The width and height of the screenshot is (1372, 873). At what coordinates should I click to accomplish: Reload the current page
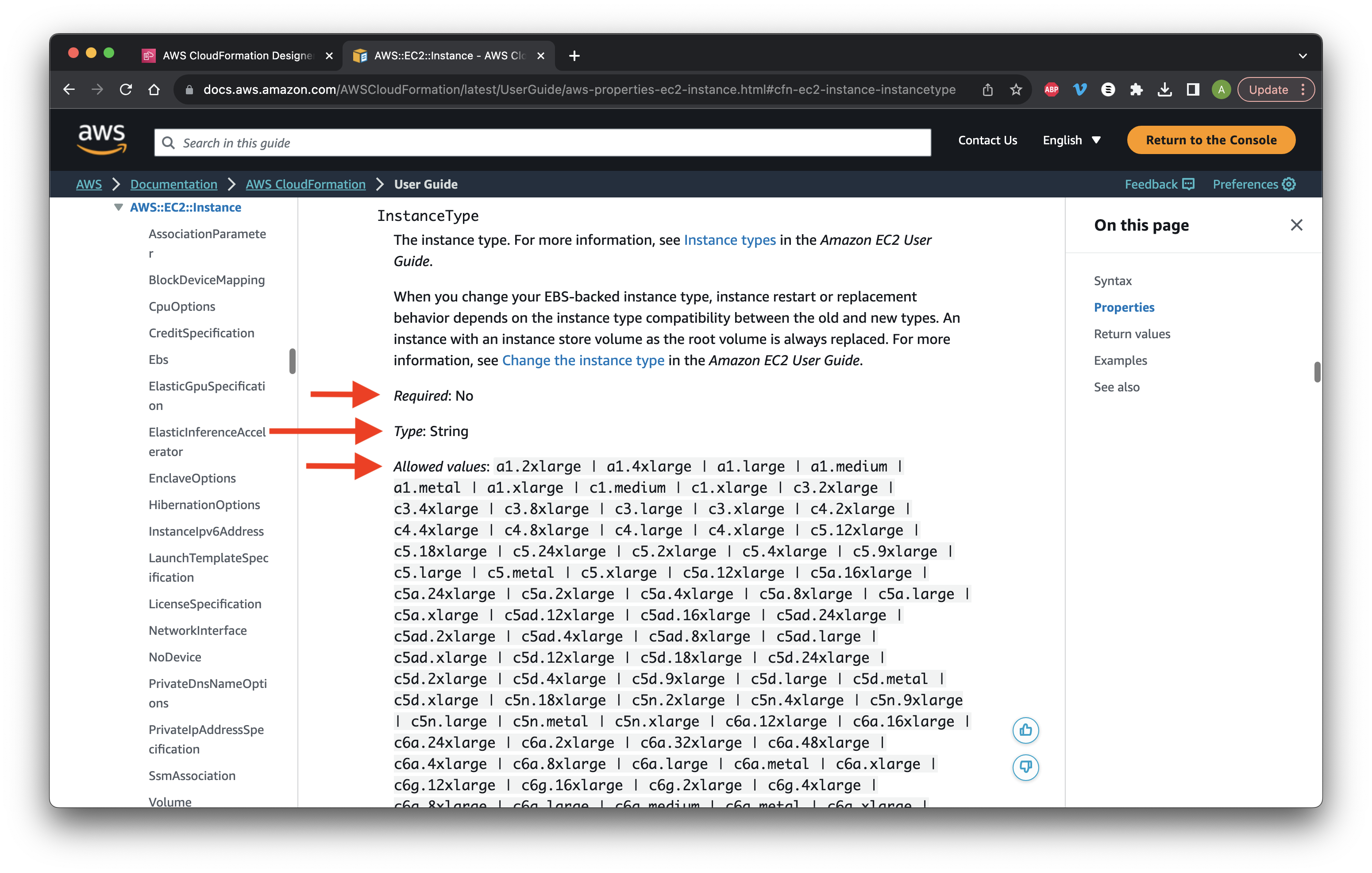click(x=126, y=89)
